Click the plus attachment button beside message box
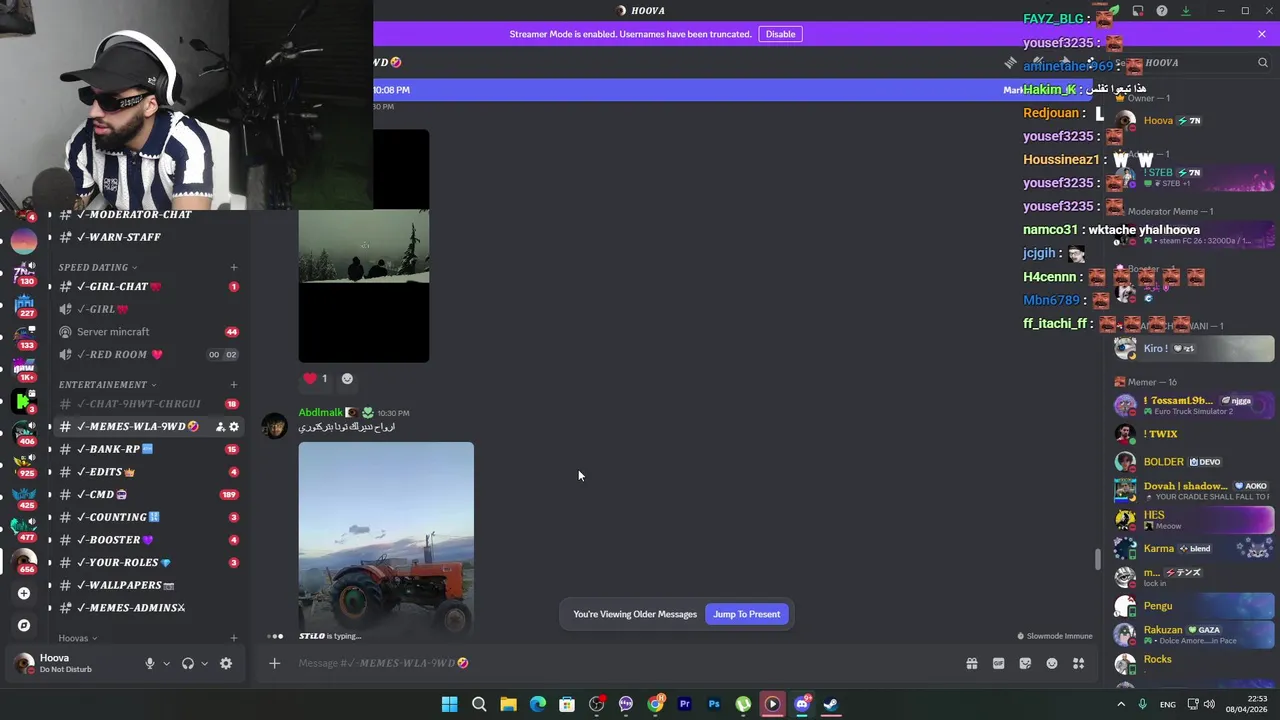Screen dimensions: 1280x720 pos(274,663)
